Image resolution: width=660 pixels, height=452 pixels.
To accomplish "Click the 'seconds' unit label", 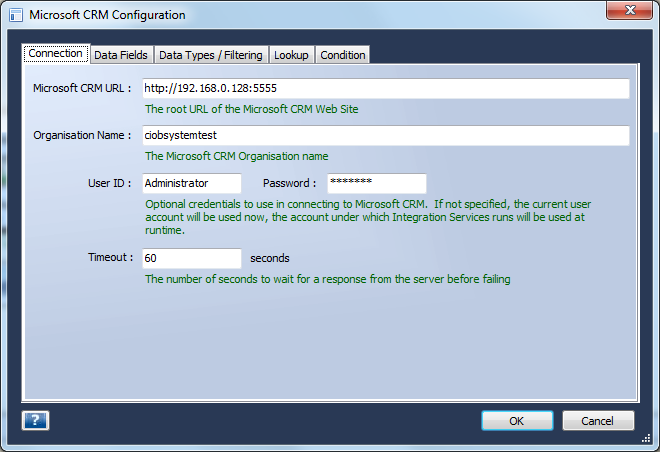I will pyautogui.click(x=270, y=258).
